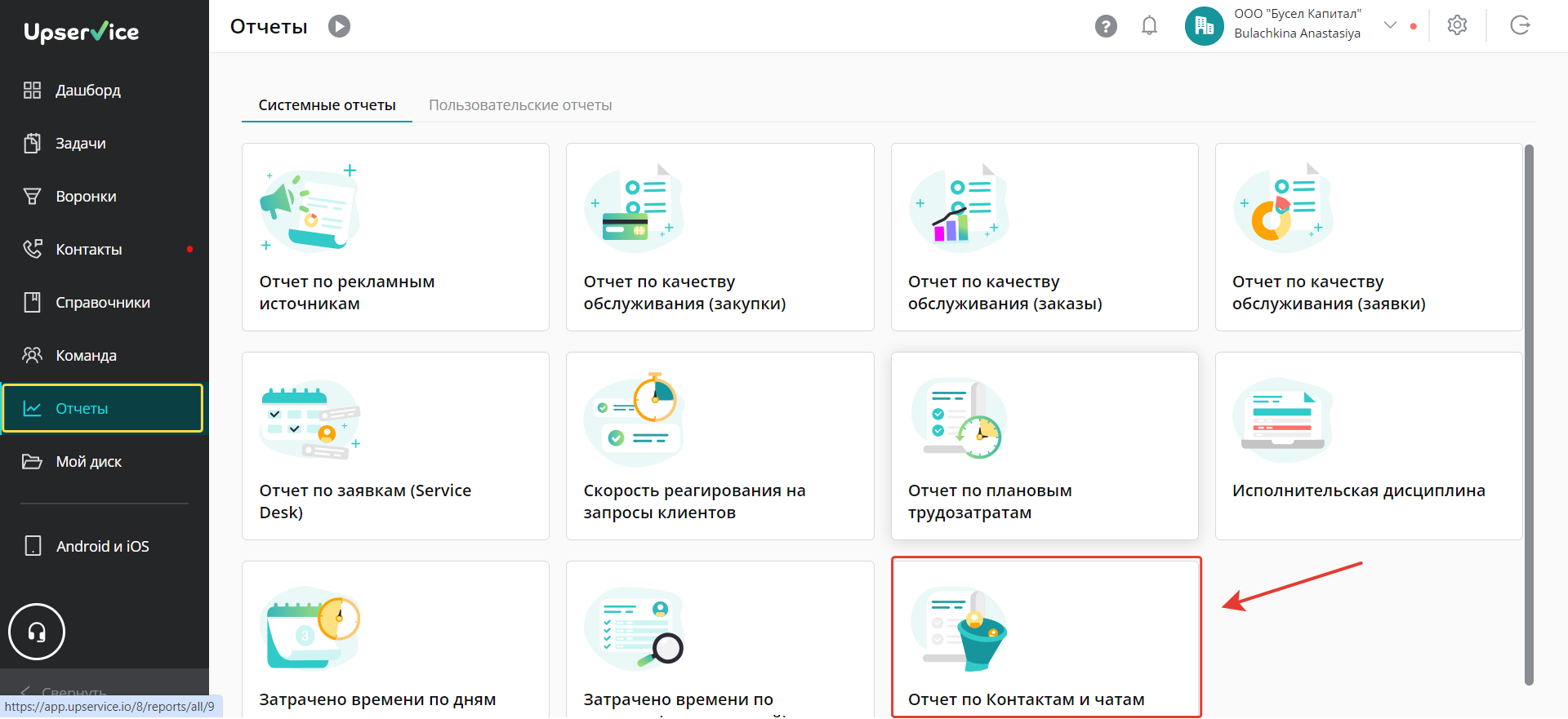The width and height of the screenshot is (1568, 719).
Task: Open Мой диск menu item
Action: [88, 462]
